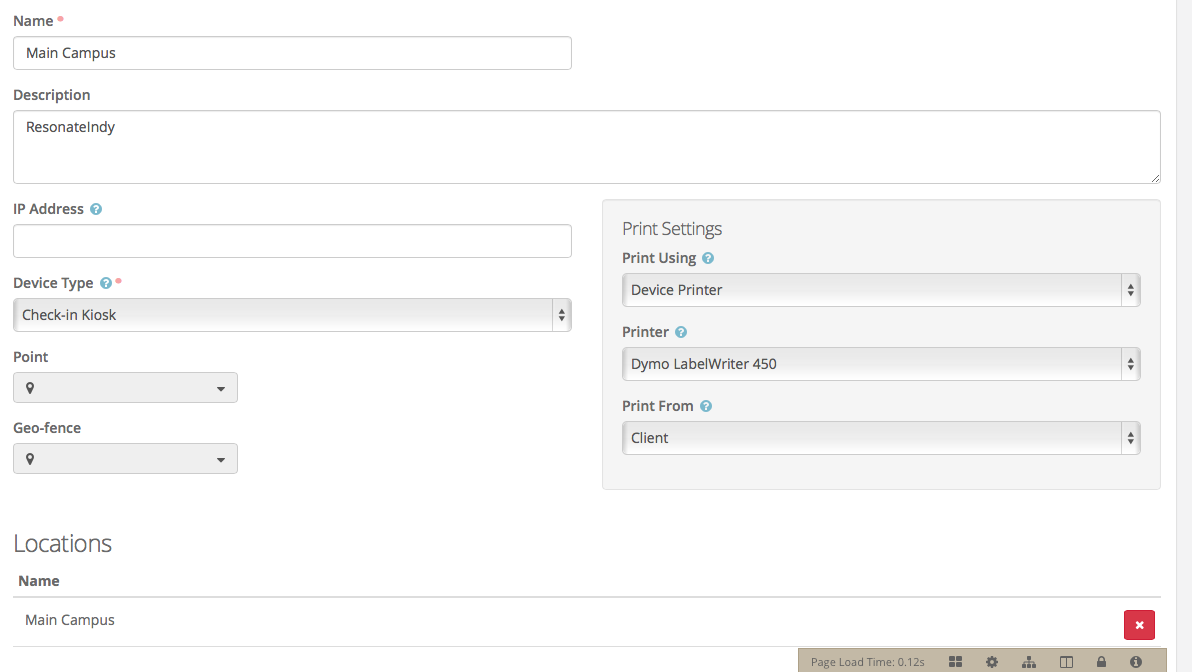
Task: Click the empty IP Address field
Action: pos(292,240)
